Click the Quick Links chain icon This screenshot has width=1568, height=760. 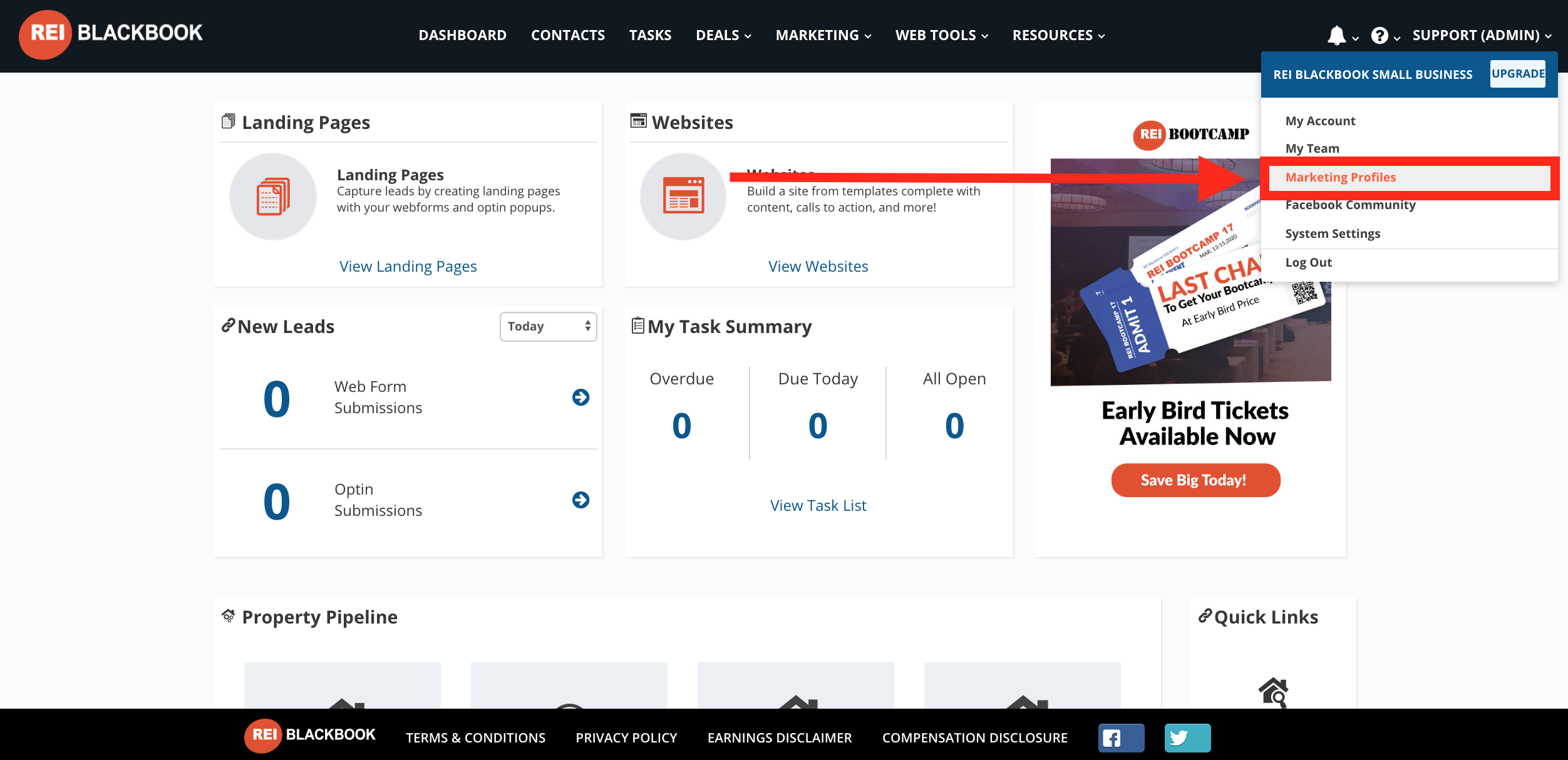(x=1205, y=616)
